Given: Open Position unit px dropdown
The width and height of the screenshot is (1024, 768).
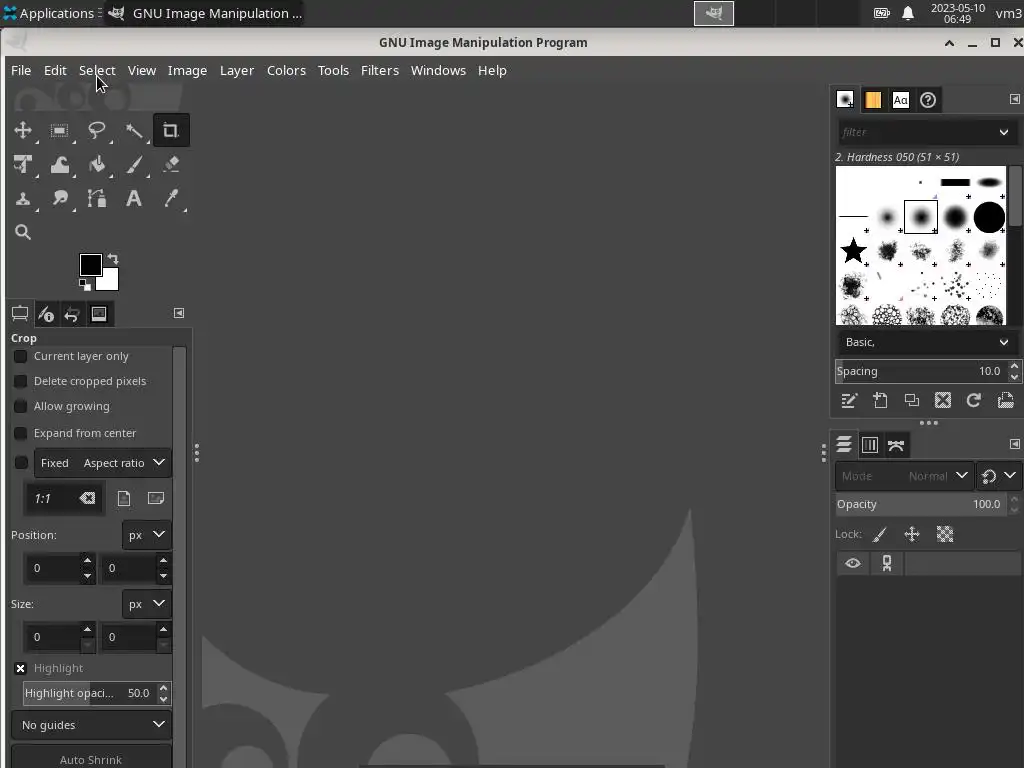Looking at the screenshot, I should tap(147, 535).
